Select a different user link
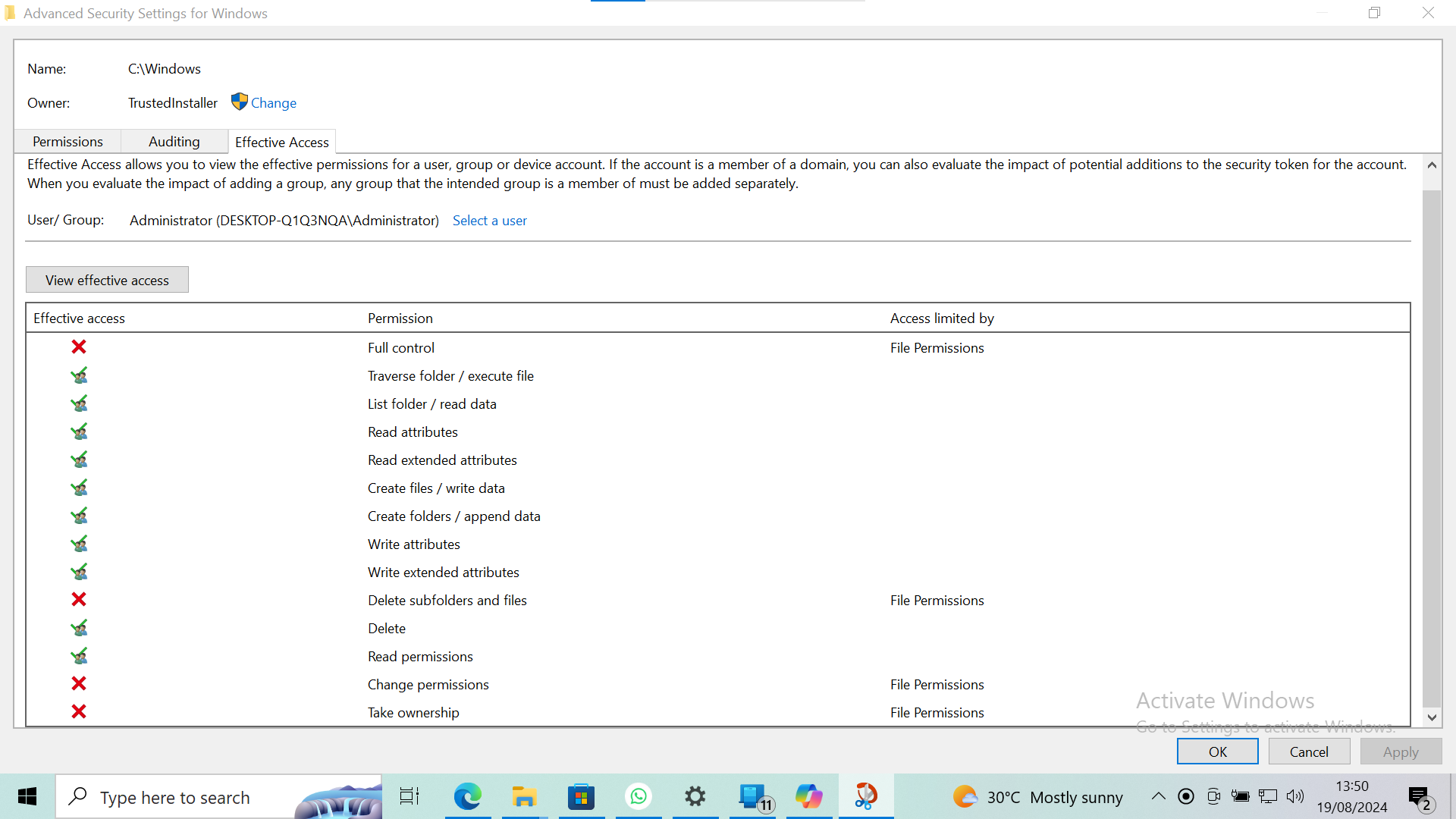The image size is (1456, 819). pos(489,220)
